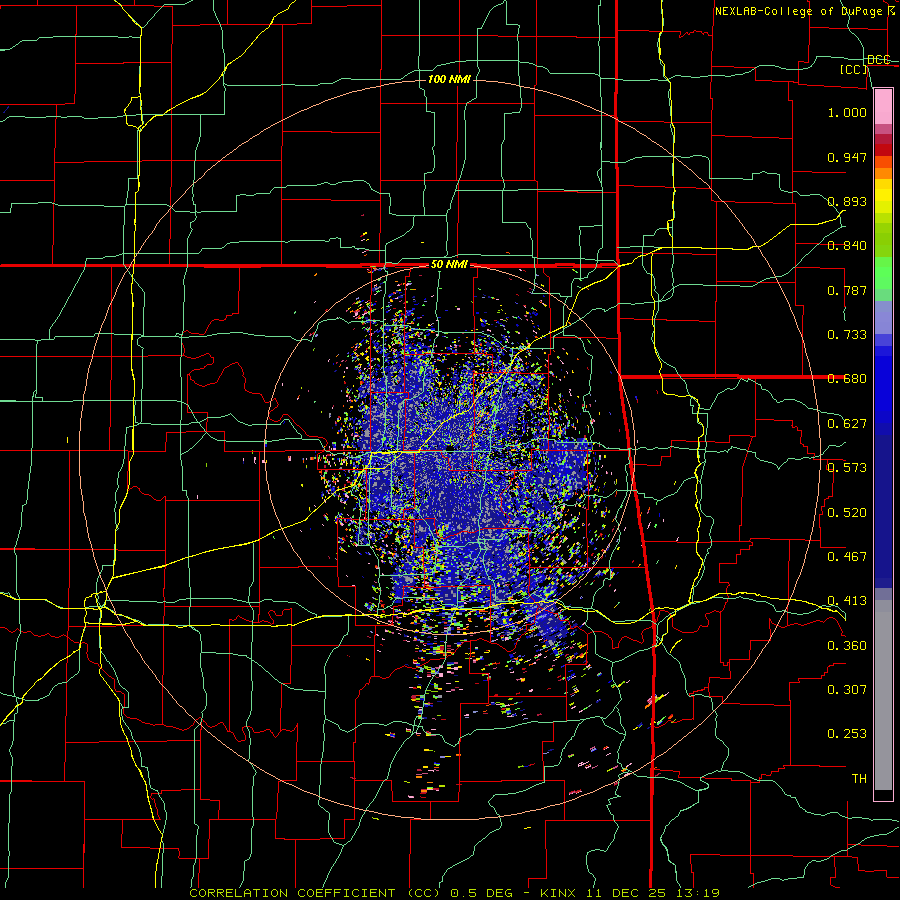Select the 0.787 legend value
The width and height of the screenshot is (900, 900).
[847, 290]
